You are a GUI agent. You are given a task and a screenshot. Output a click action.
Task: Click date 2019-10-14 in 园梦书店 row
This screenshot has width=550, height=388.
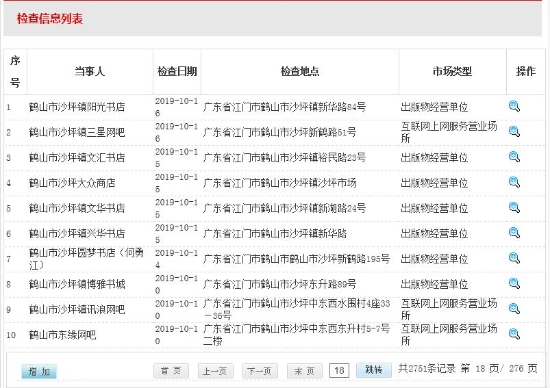[177, 259]
